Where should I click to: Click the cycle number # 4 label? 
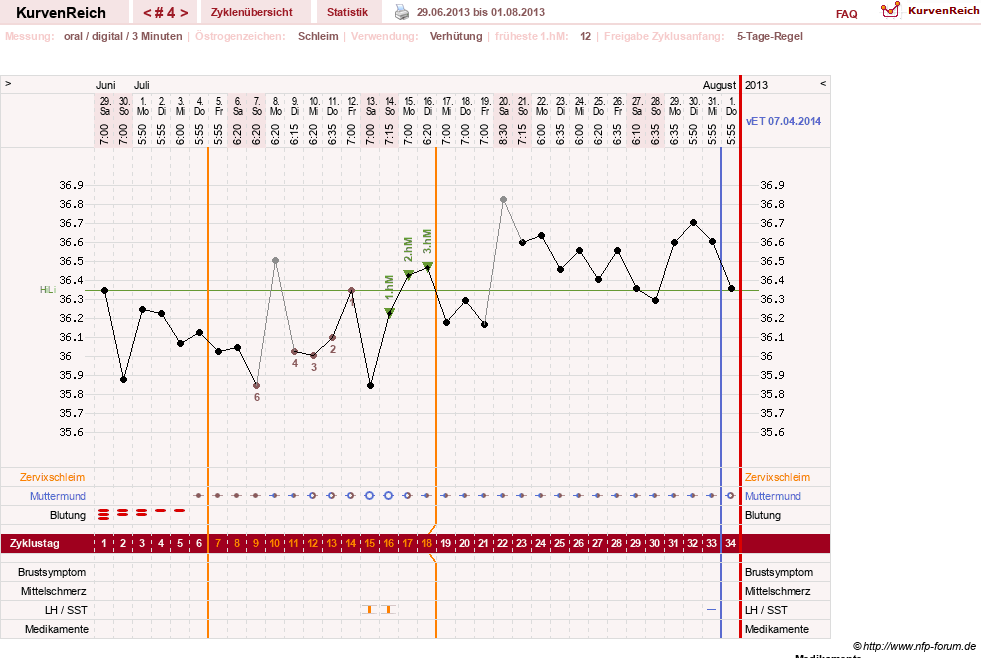click(x=165, y=13)
